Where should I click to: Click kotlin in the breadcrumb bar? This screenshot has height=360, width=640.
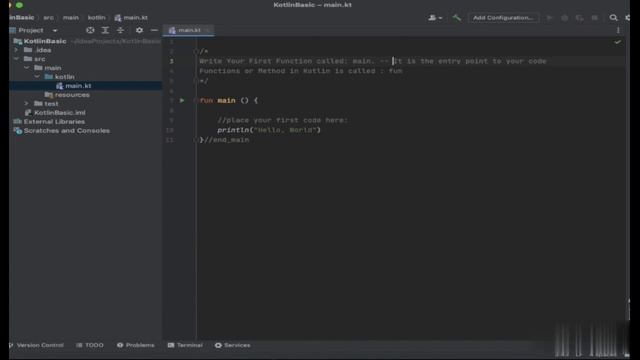click(96, 18)
